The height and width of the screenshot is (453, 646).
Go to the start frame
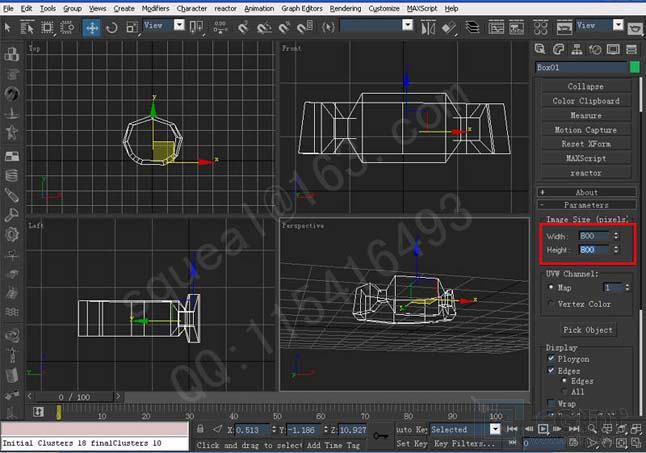pyautogui.click(x=512, y=429)
